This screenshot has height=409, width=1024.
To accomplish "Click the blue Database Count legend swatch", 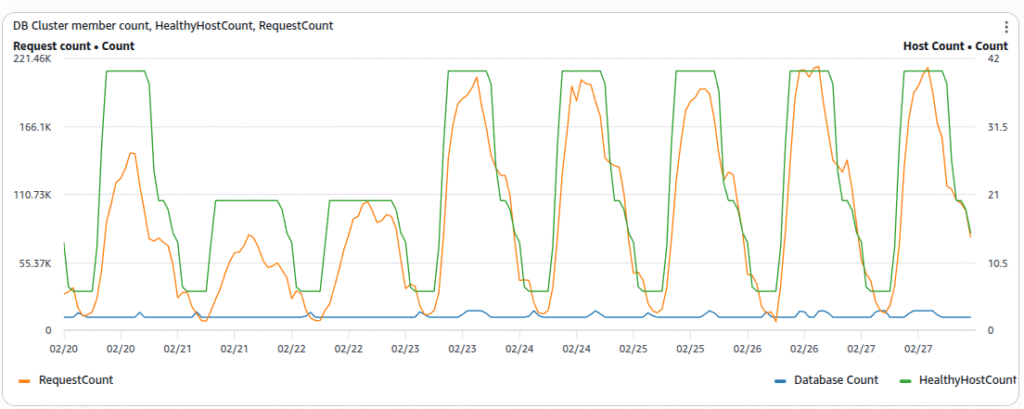I will [x=779, y=380].
